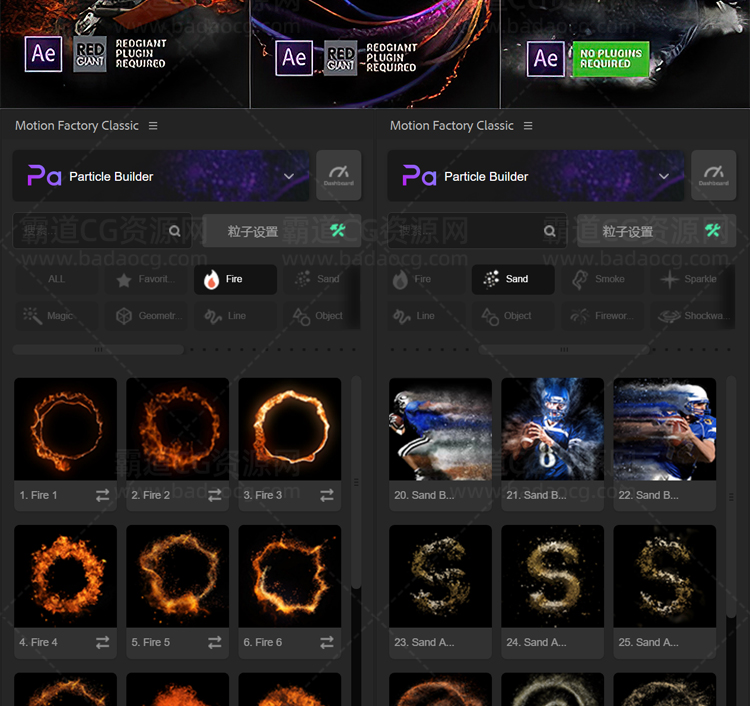Viewport: 750px width, 706px height.
Task: Select Line category in right panel
Action: [x=426, y=316]
